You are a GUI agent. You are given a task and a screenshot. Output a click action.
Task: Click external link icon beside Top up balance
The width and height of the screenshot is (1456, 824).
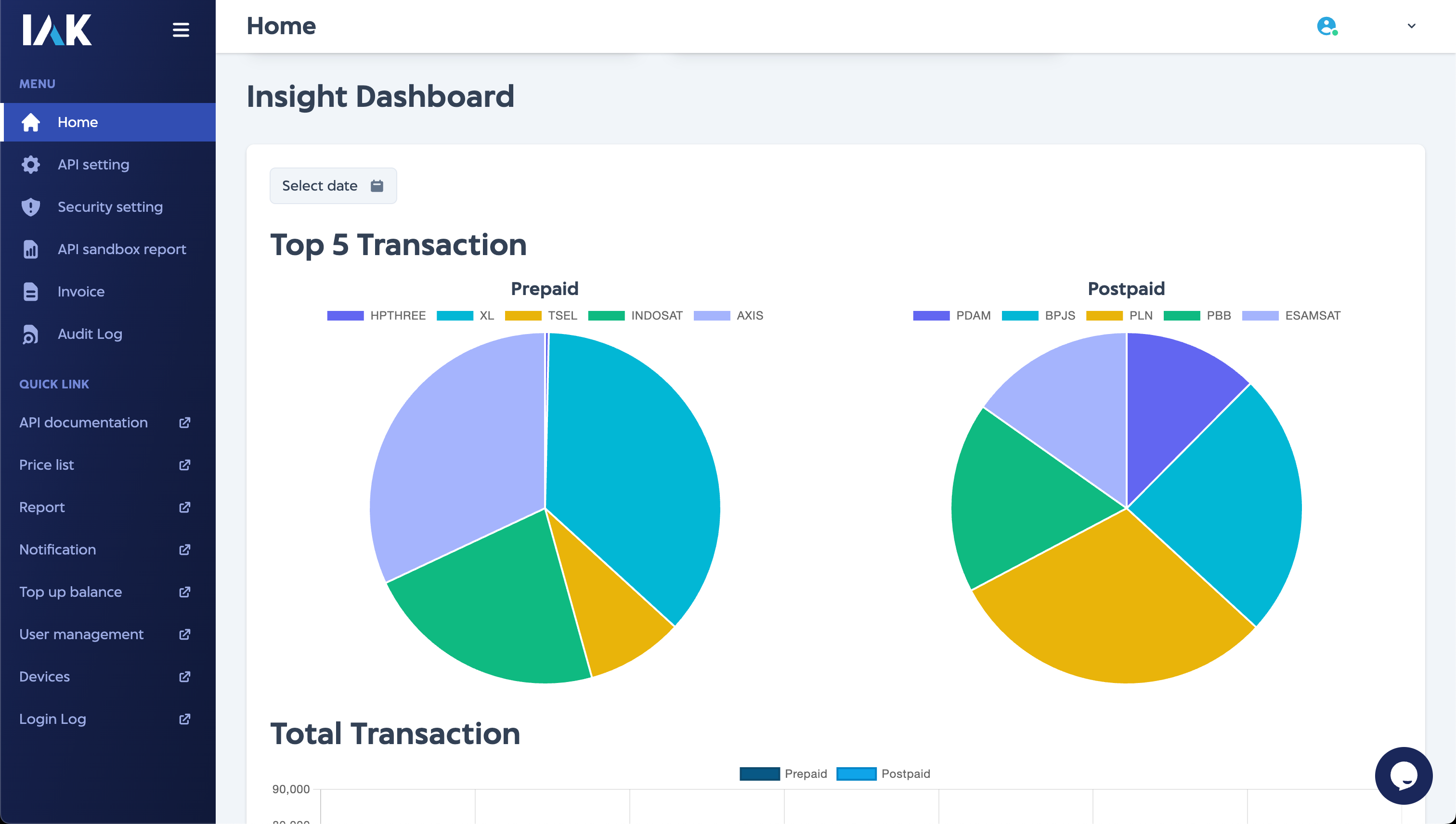pos(184,592)
